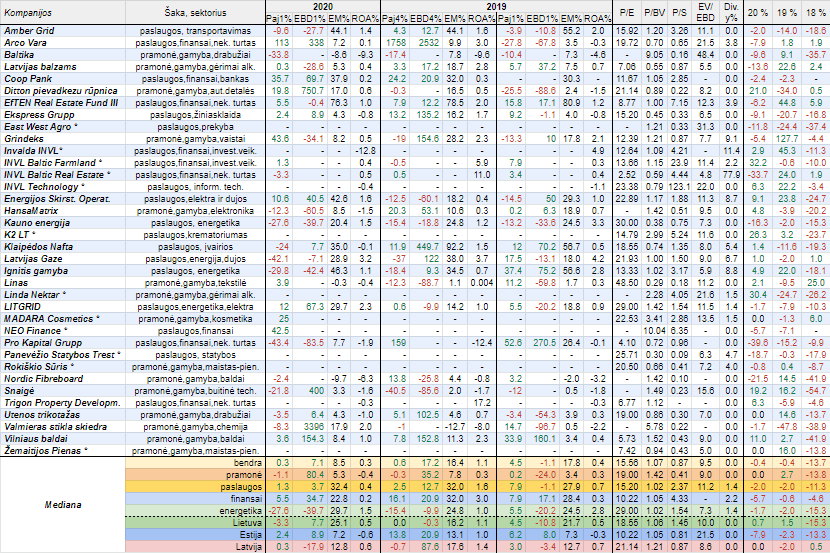The height and width of the screenshot is (553, 830).
Task: Select the P/BV column header
Action: point(654,13)
